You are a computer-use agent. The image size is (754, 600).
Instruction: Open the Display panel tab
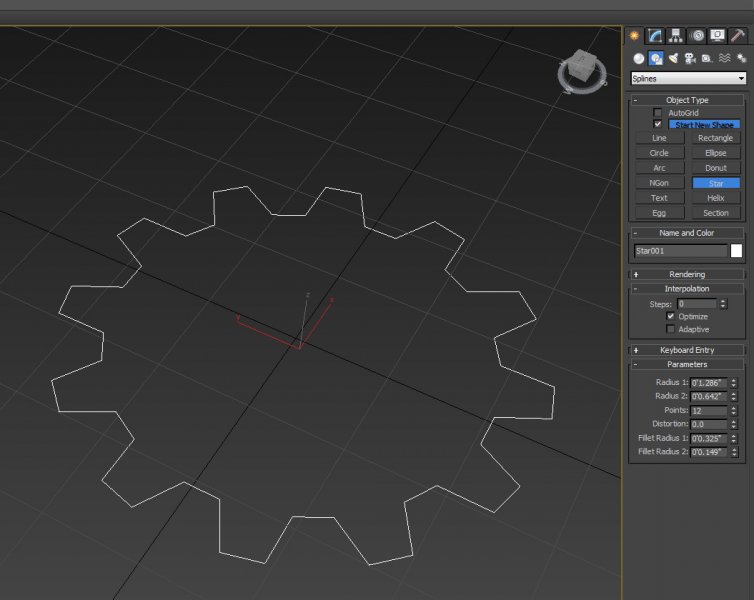click(718, 35)
